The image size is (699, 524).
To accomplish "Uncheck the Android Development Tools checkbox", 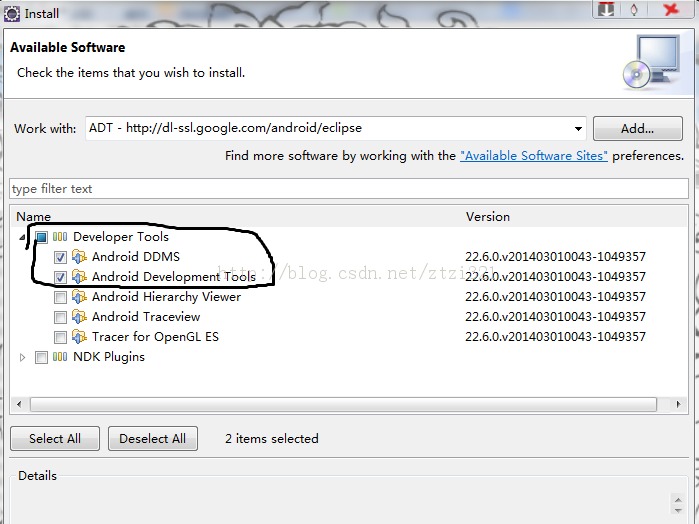I will point(60,277).
